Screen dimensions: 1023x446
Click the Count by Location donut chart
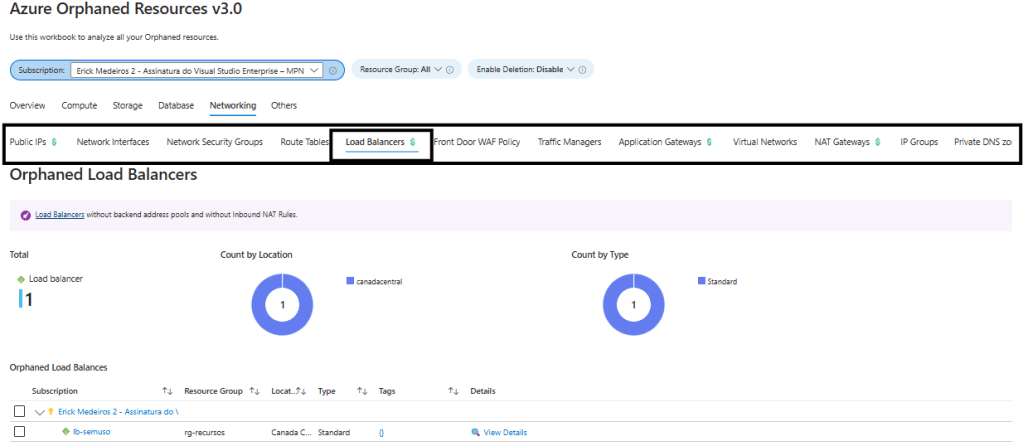coord(282,305)
